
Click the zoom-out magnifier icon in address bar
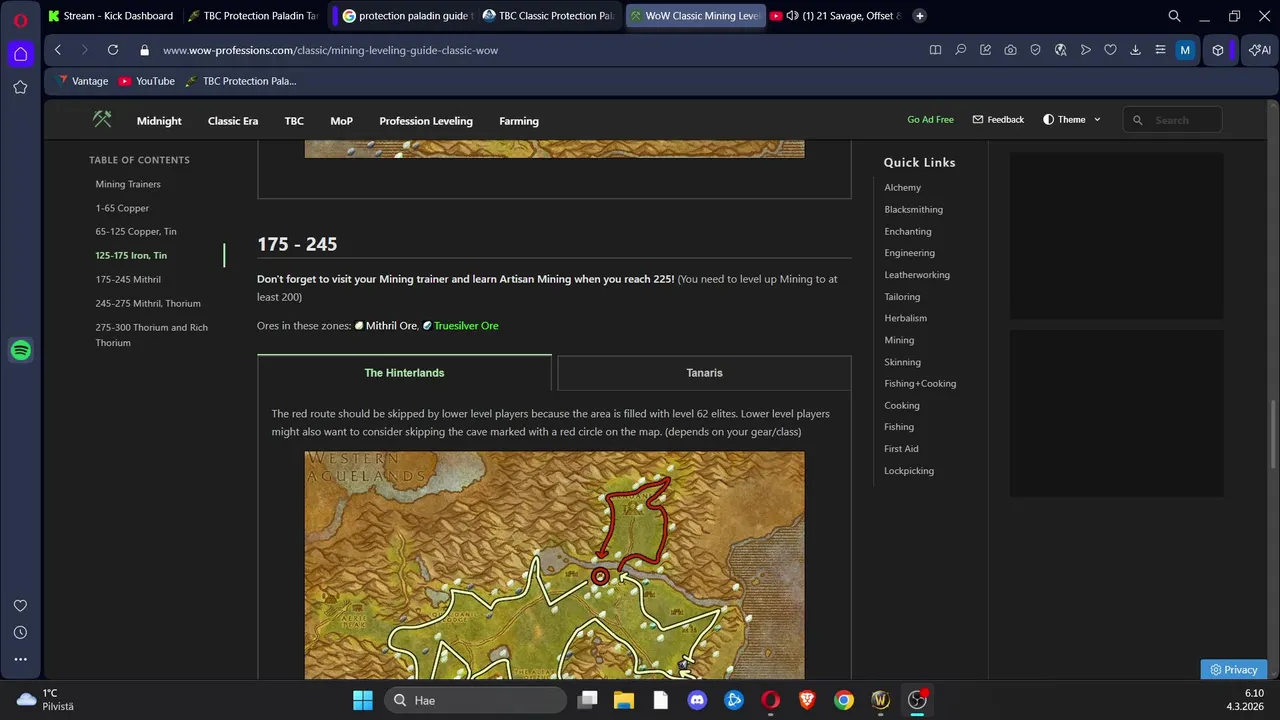point(960,50)
